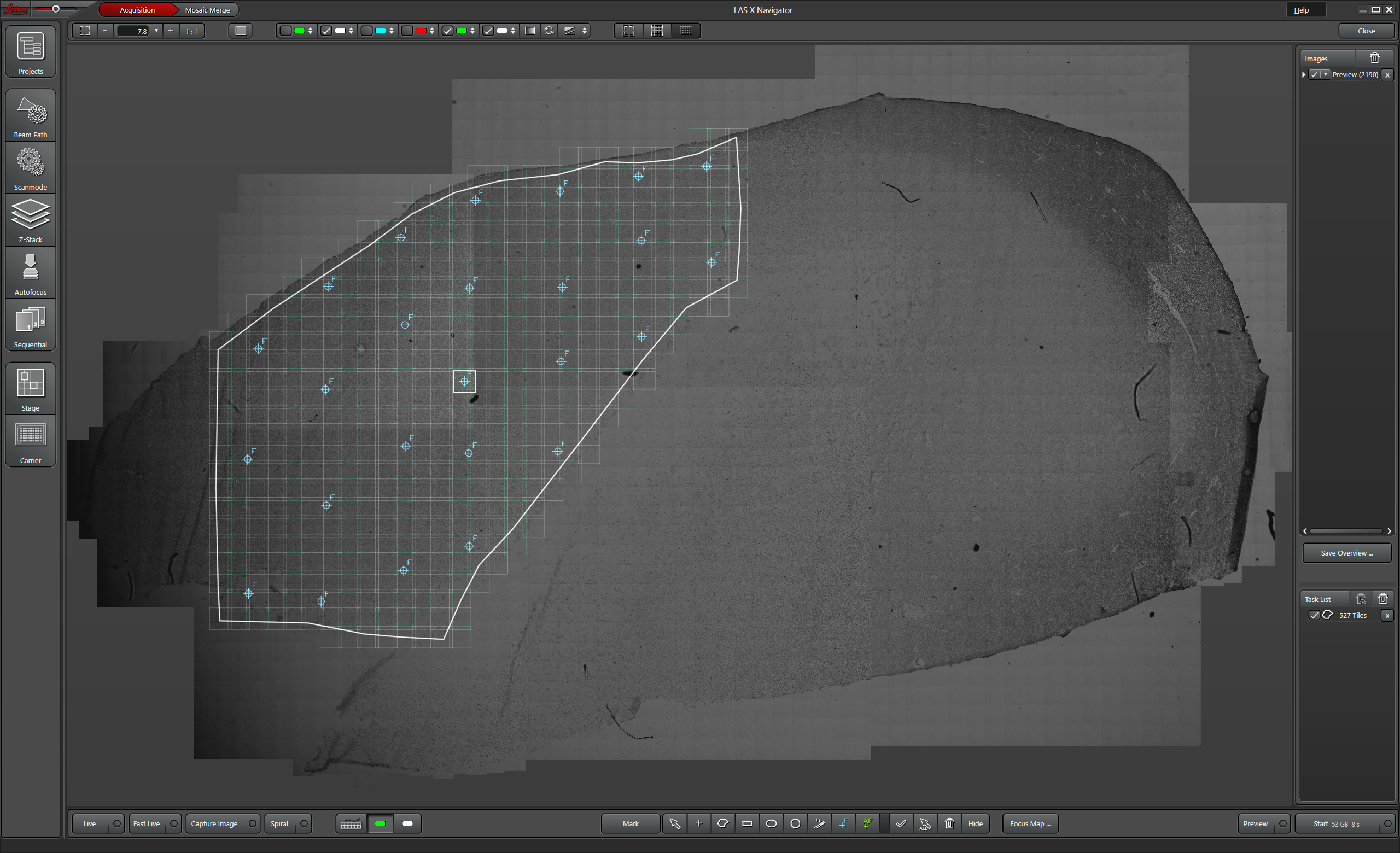The image size is (1400, 853).
Task: Open the Help menu
Action: point(1301,10)
